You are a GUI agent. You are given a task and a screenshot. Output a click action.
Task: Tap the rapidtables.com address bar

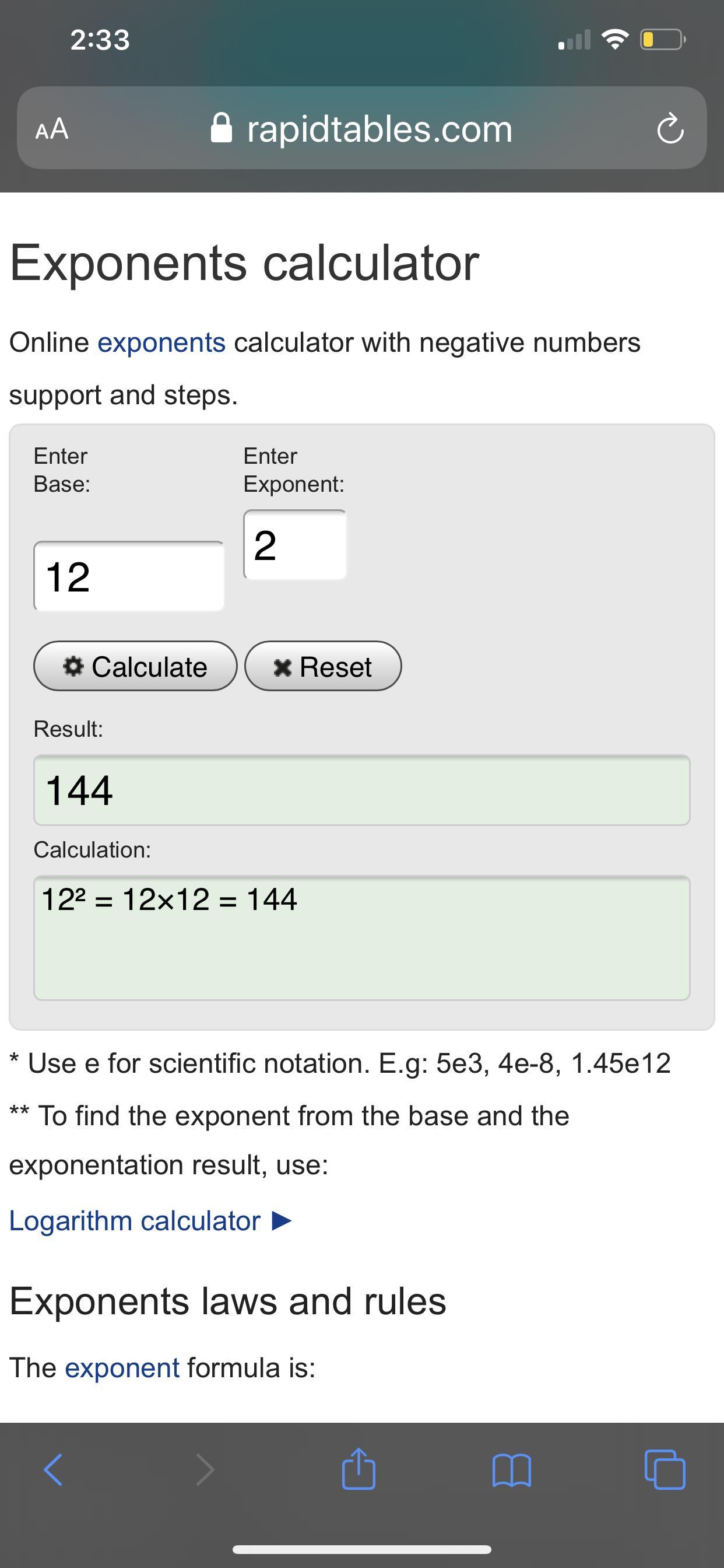click(379, 129)
